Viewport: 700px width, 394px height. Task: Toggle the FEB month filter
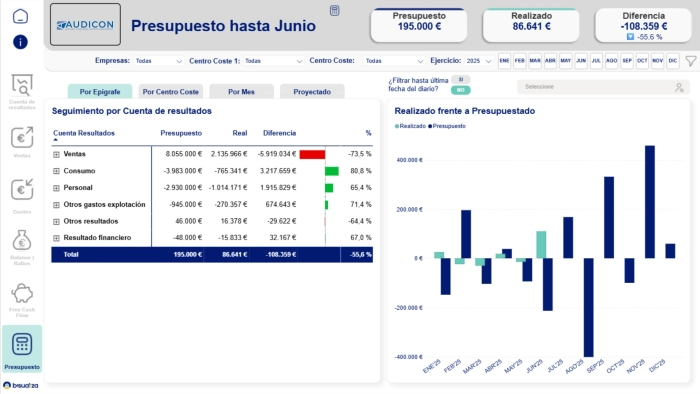click(520, 61)
